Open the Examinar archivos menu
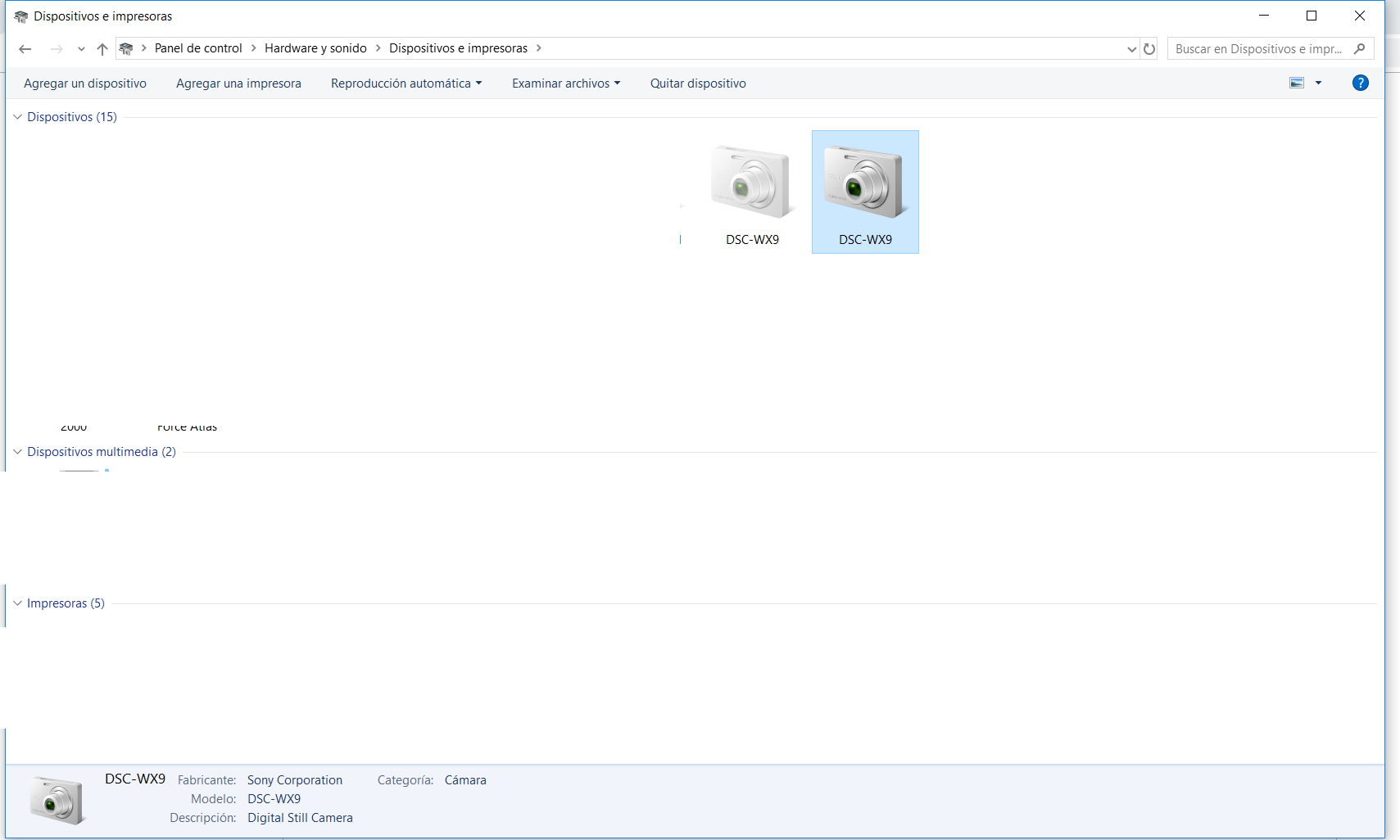 566,84
